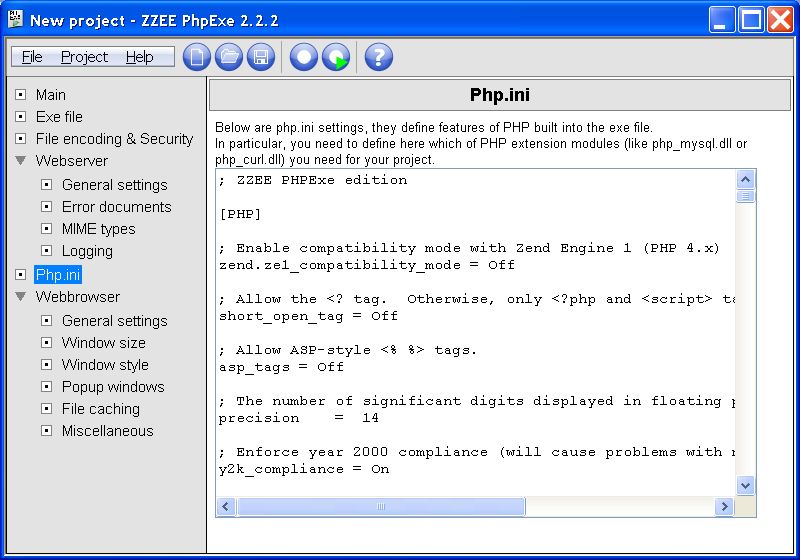
Task: Click the horizontal scroll right arrow
Action: click(723, 506)
